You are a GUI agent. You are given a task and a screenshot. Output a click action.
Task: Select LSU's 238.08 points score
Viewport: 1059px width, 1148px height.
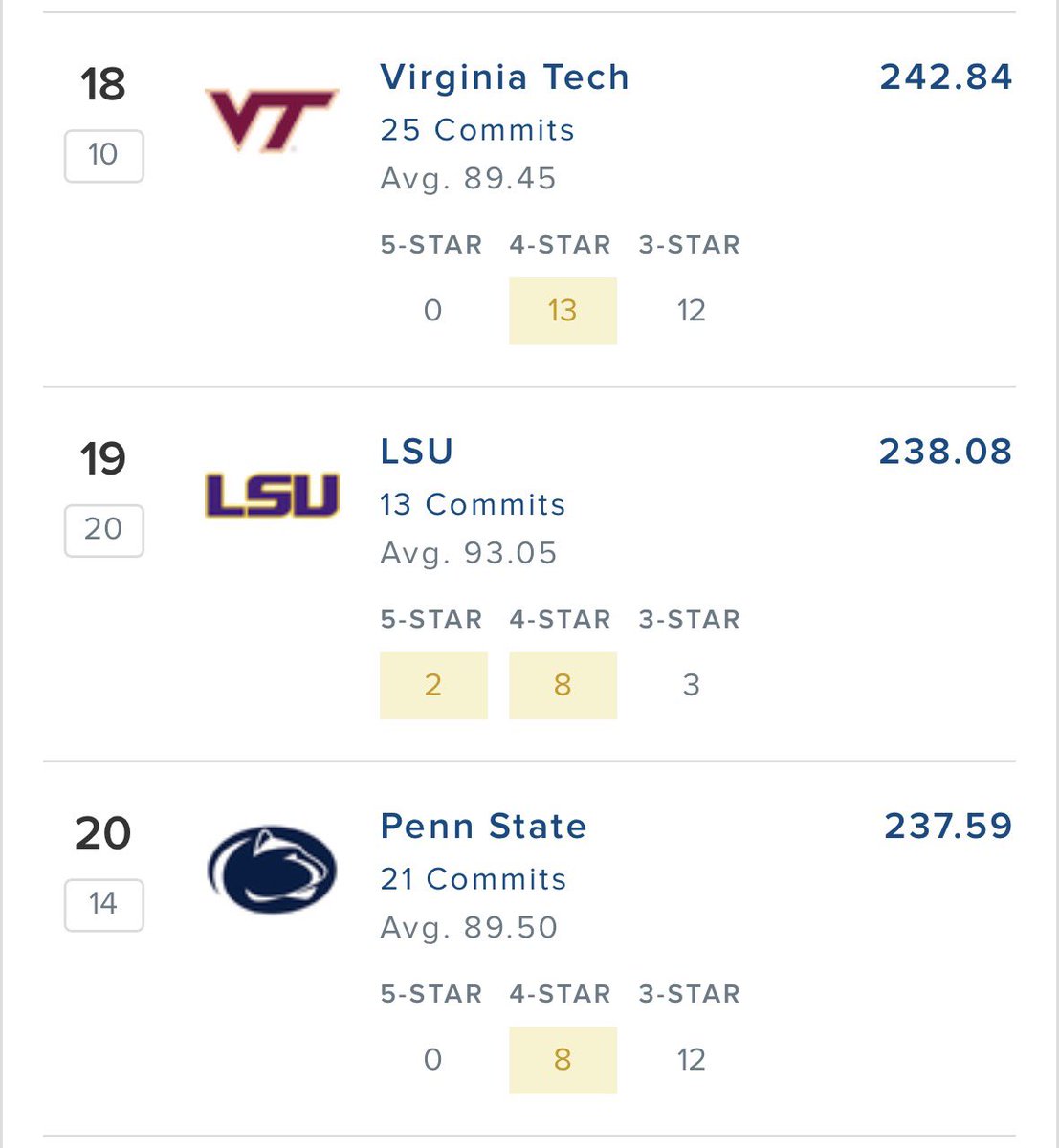pyautogui.click(x=946, y=452)
